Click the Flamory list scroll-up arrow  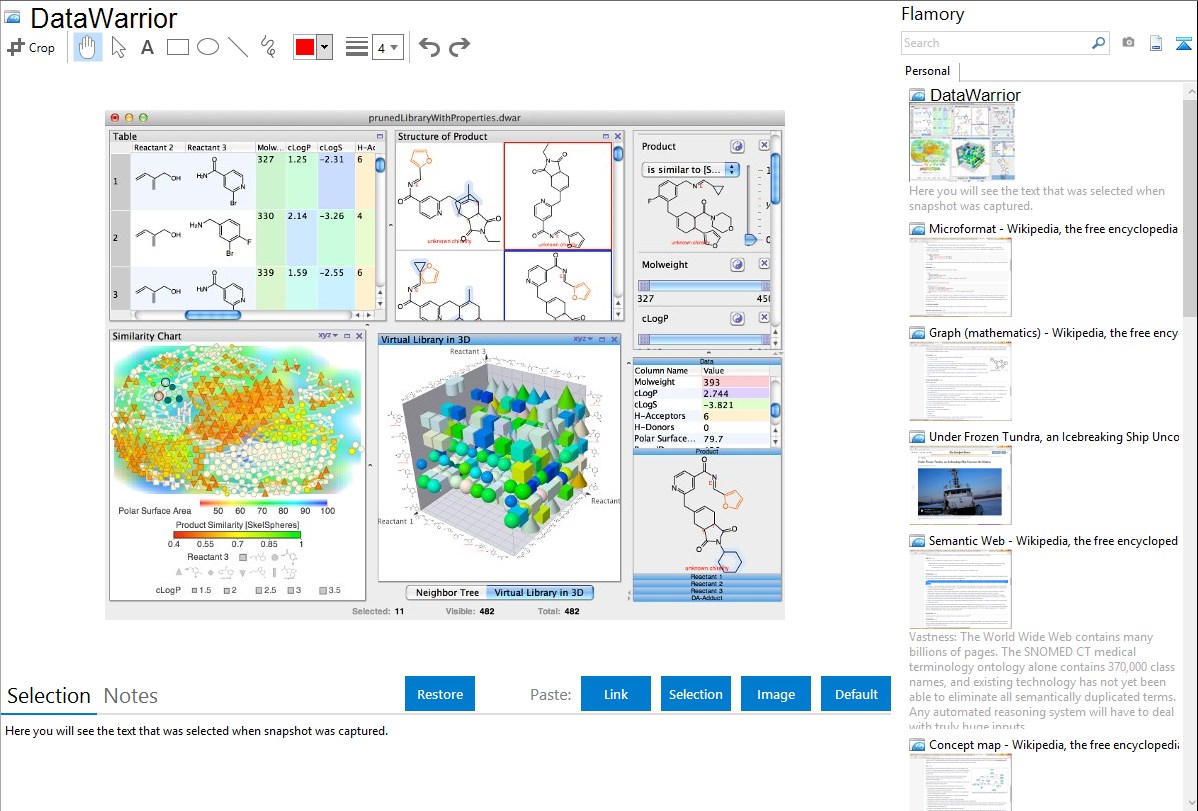click(1191, 92)
